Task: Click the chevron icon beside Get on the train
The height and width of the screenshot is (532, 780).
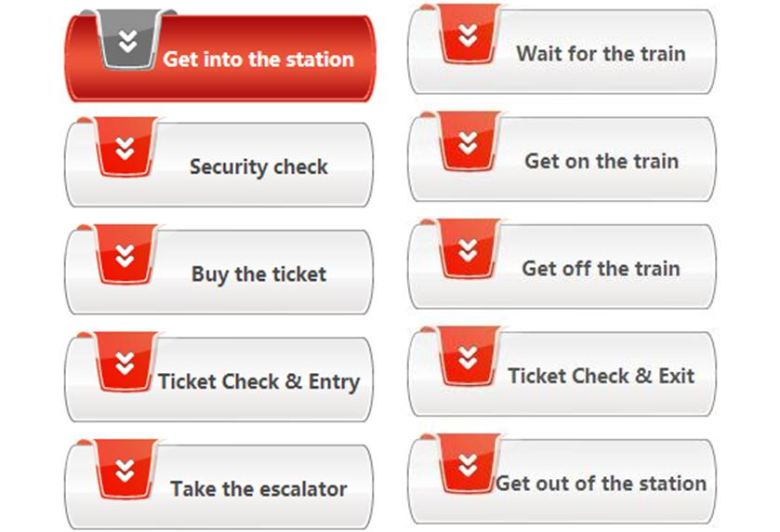Action: point(467,142)
